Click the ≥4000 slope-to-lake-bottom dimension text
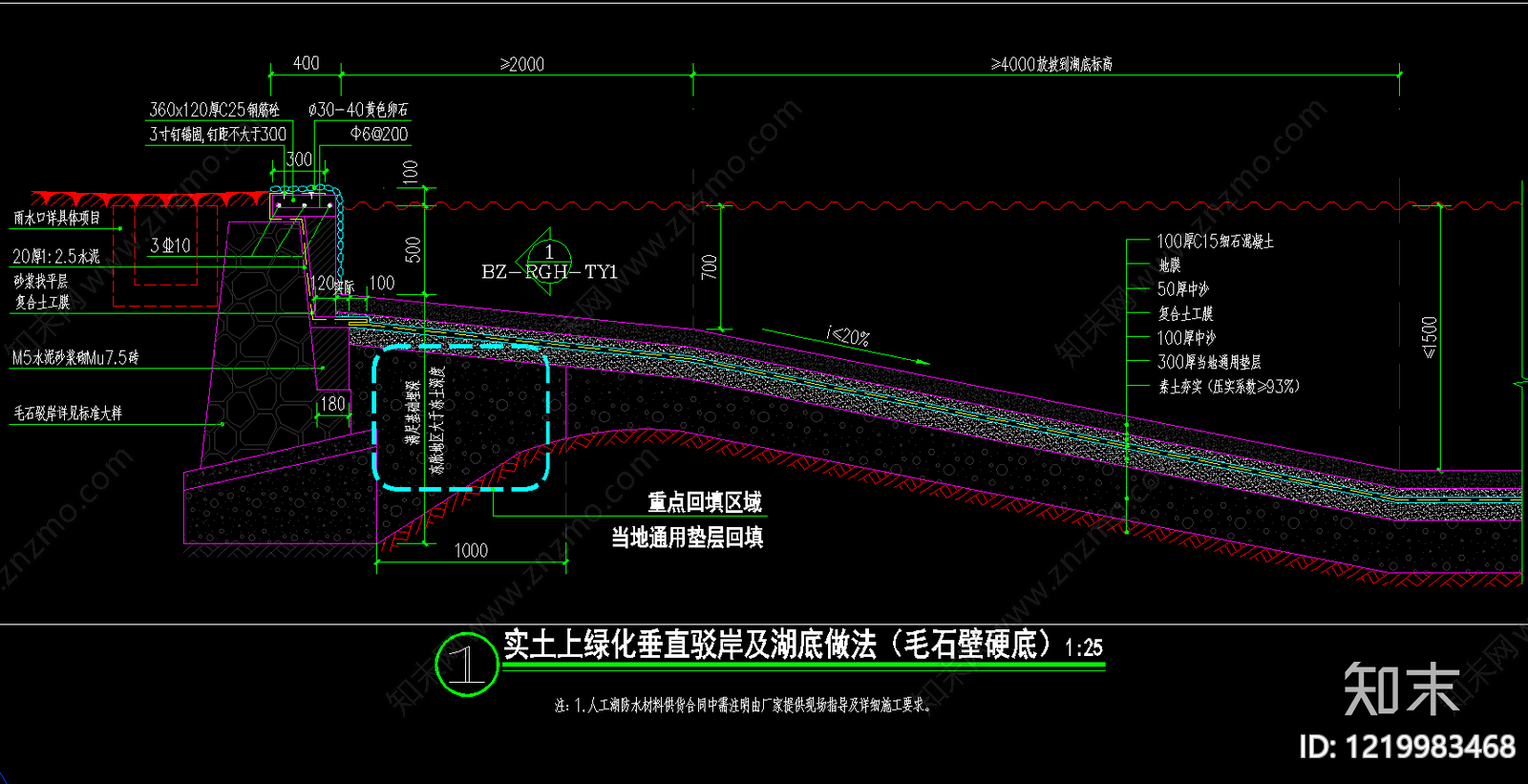1528x784 pixels. [x=1051, y=64]
